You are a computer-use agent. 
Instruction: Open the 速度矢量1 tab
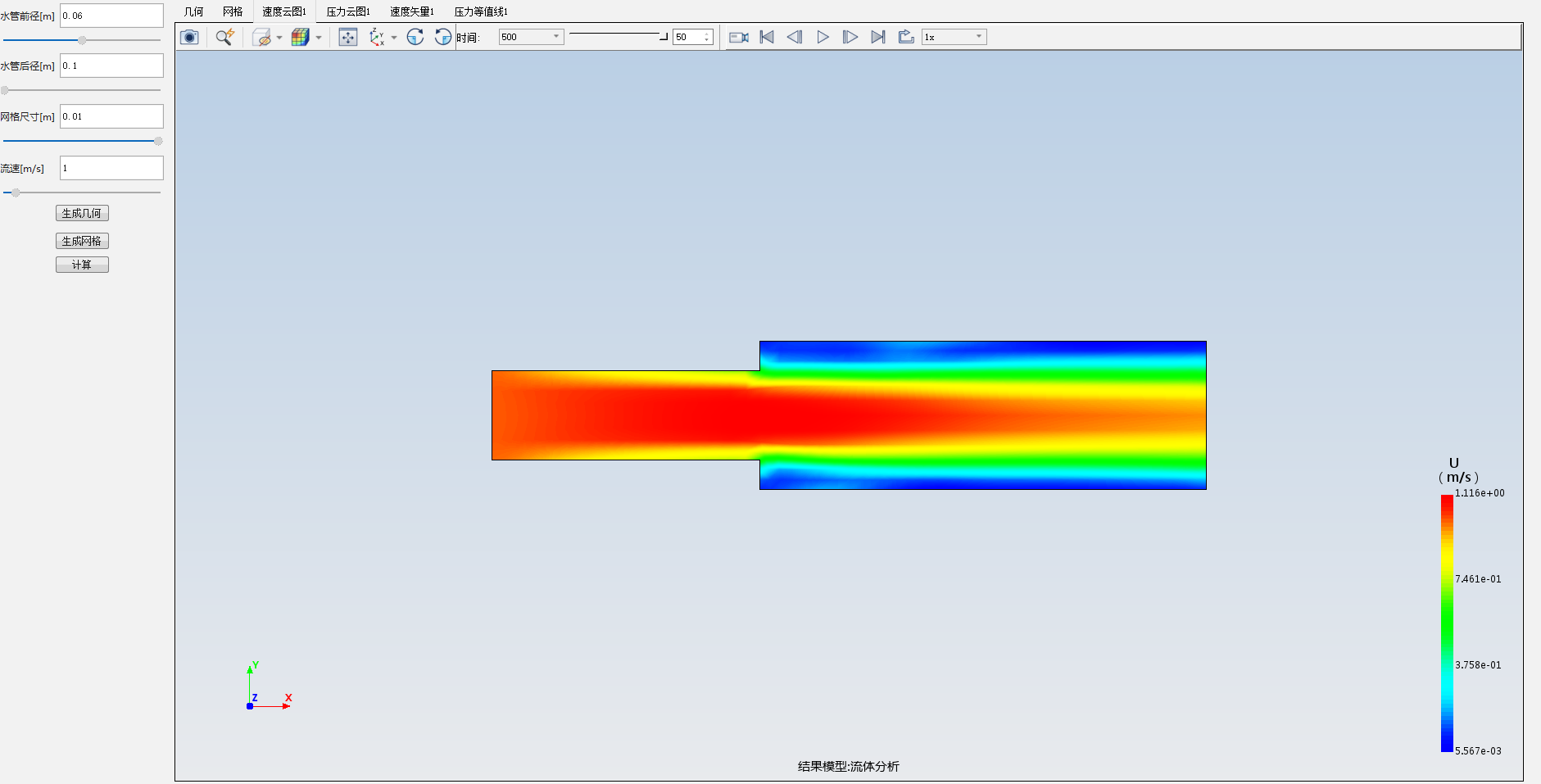(412, 11)
